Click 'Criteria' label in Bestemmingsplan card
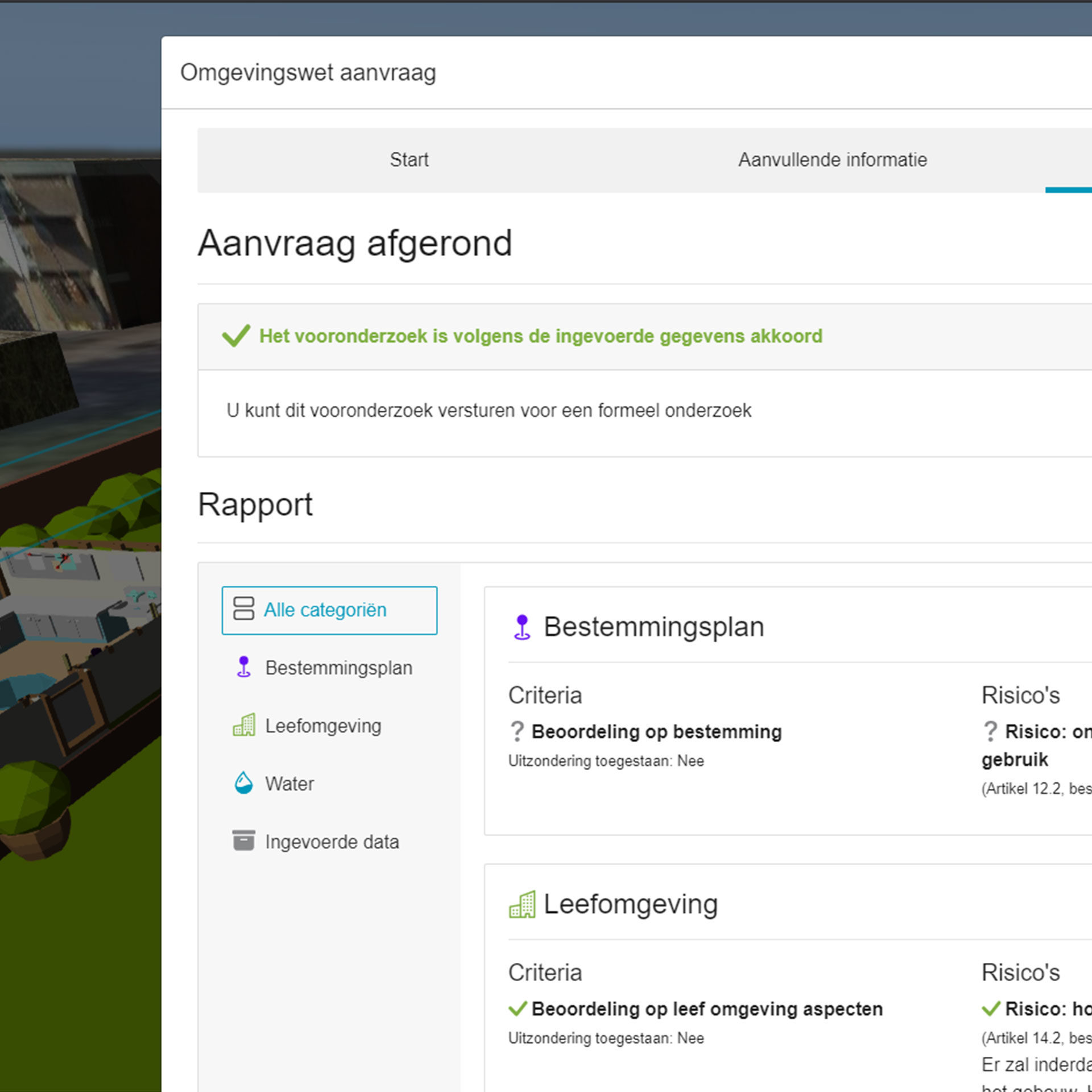The image size is (1092, 1092). (545, 696)
